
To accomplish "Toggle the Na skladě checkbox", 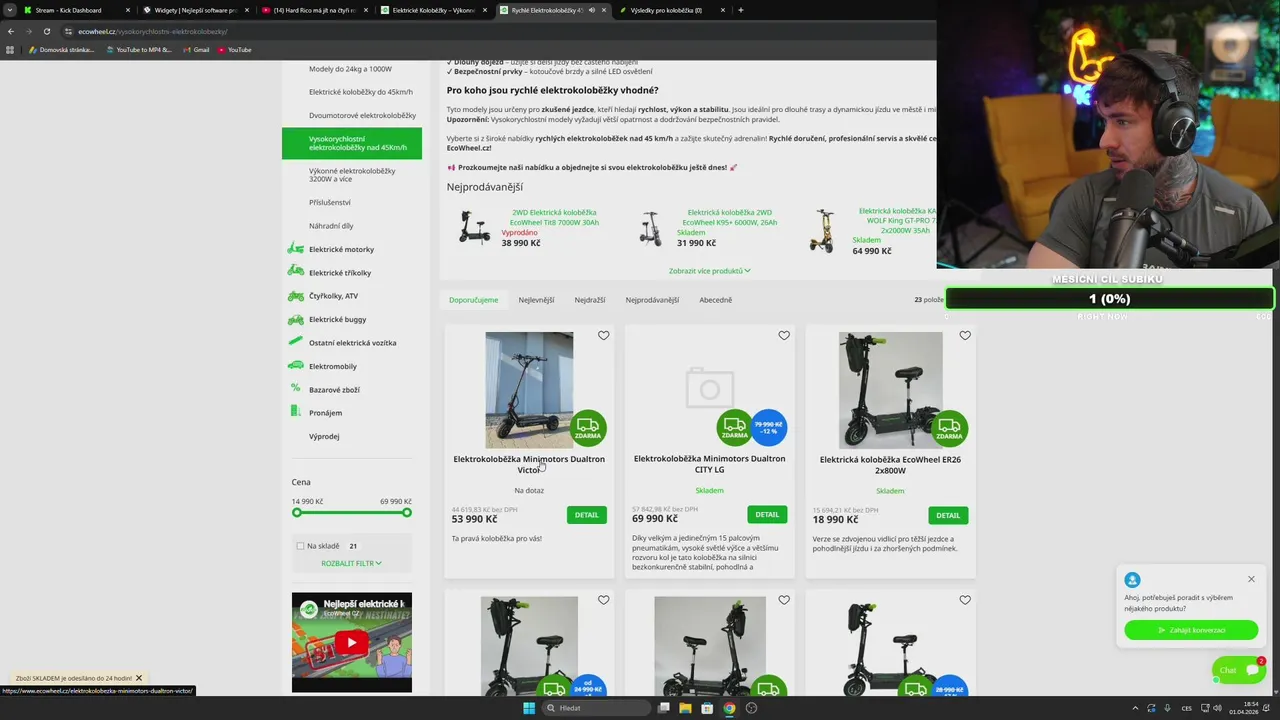I will tap(300, 546).
